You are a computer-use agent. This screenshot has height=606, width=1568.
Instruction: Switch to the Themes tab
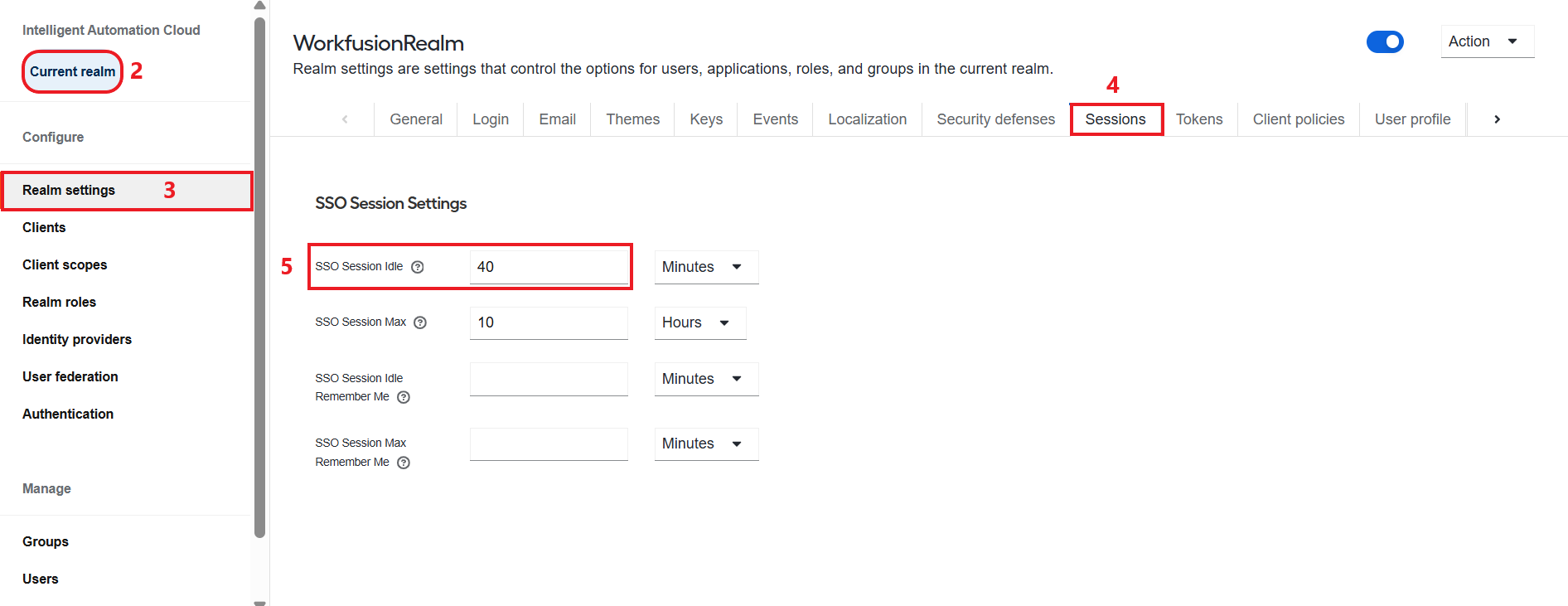(x=633, y=119)
